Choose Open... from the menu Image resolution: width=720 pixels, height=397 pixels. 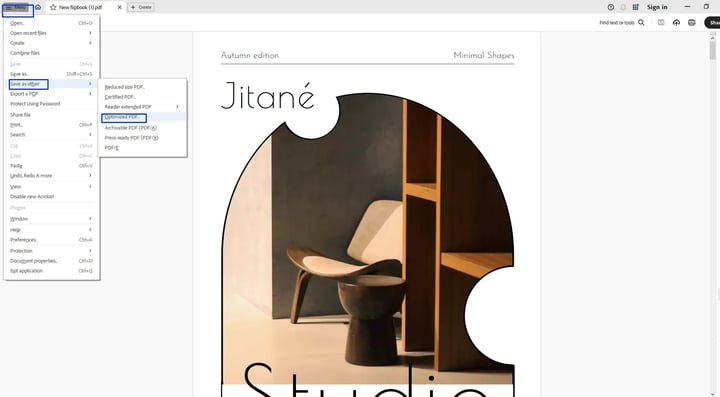[x=51, y=23]
